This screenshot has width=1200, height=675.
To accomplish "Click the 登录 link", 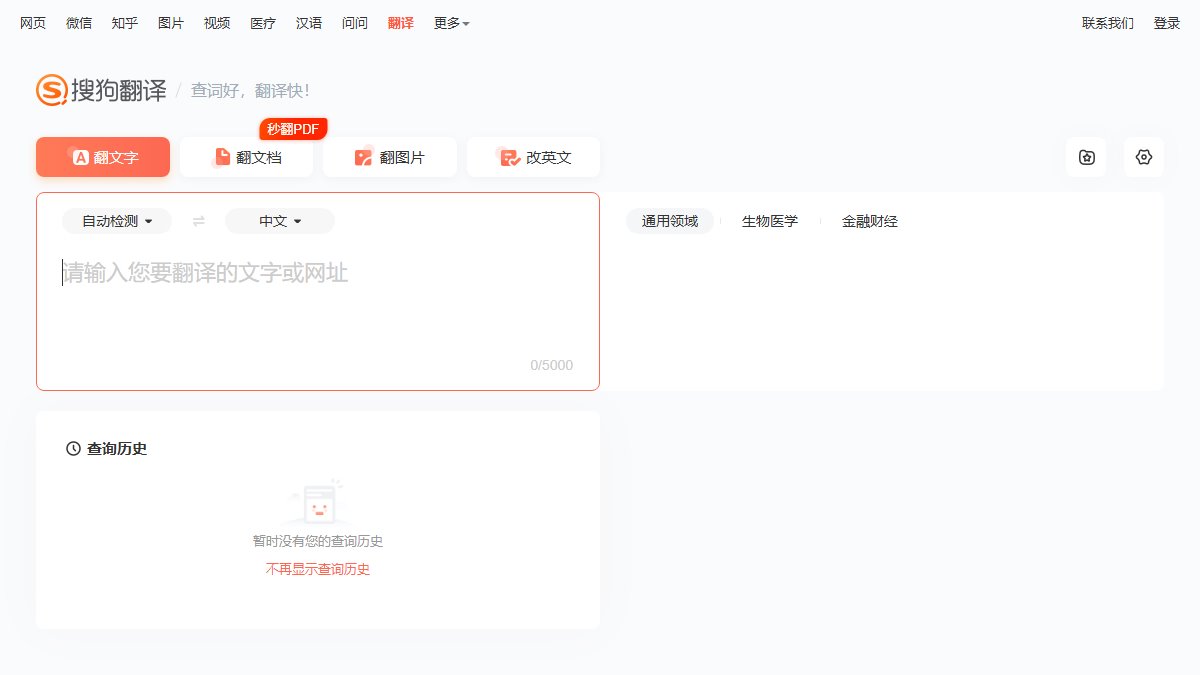I will coord(1167,23).
